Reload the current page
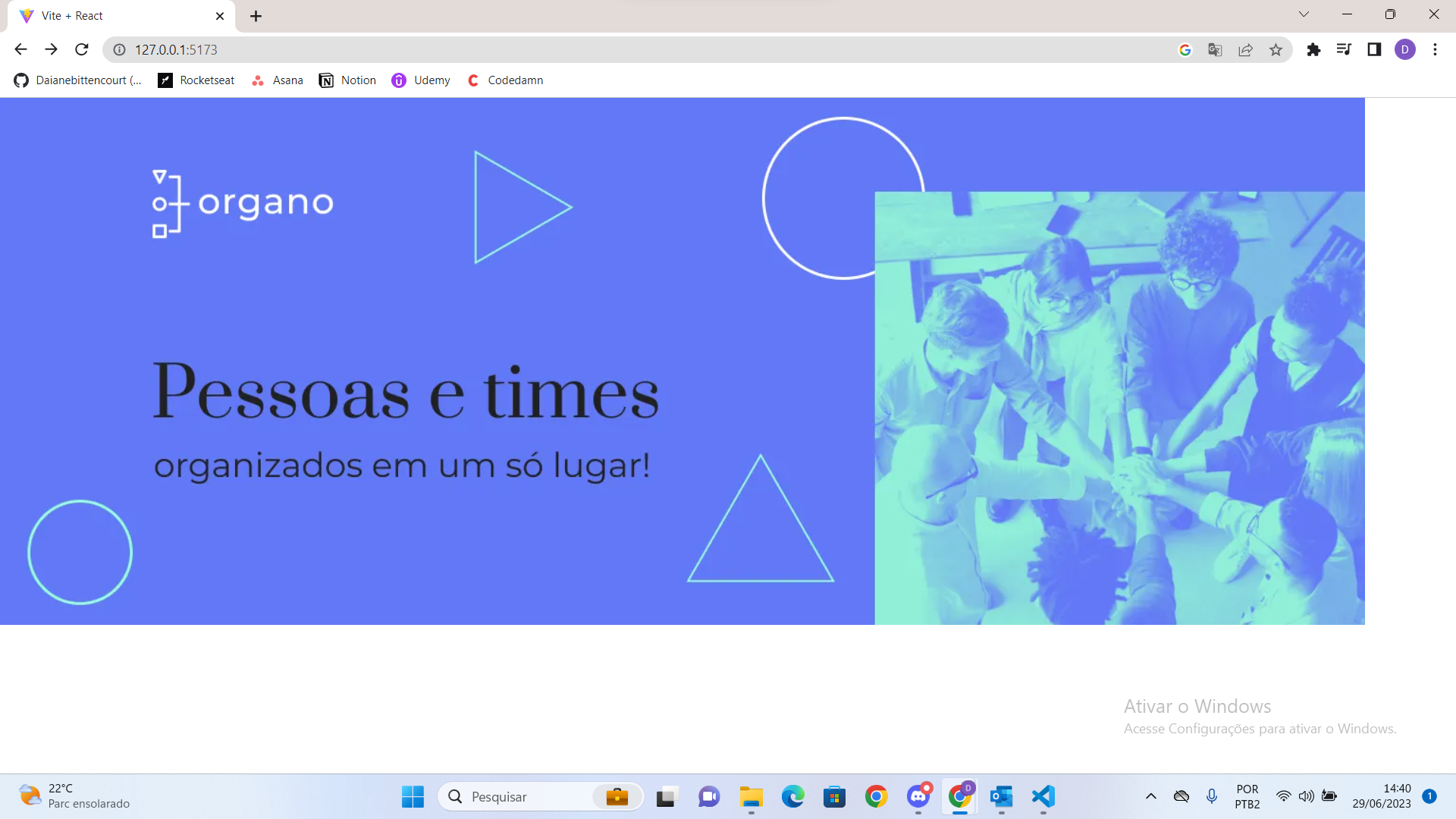This screenshot has width=1456, height=819. (x=82, y=49)
